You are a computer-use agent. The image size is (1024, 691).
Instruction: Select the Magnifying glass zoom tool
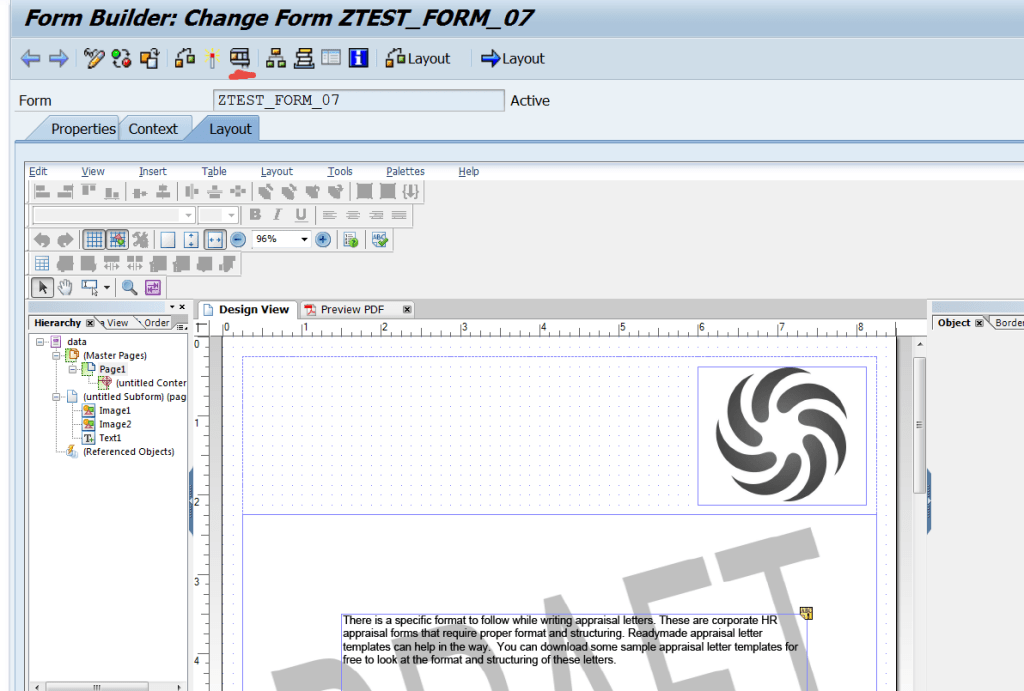pyautogui.click(x=128, y=287)
